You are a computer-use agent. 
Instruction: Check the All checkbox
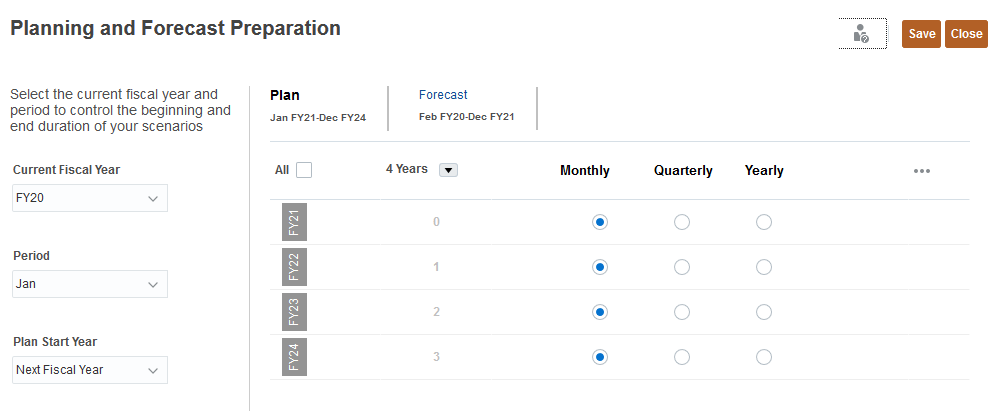click(304, 170)
